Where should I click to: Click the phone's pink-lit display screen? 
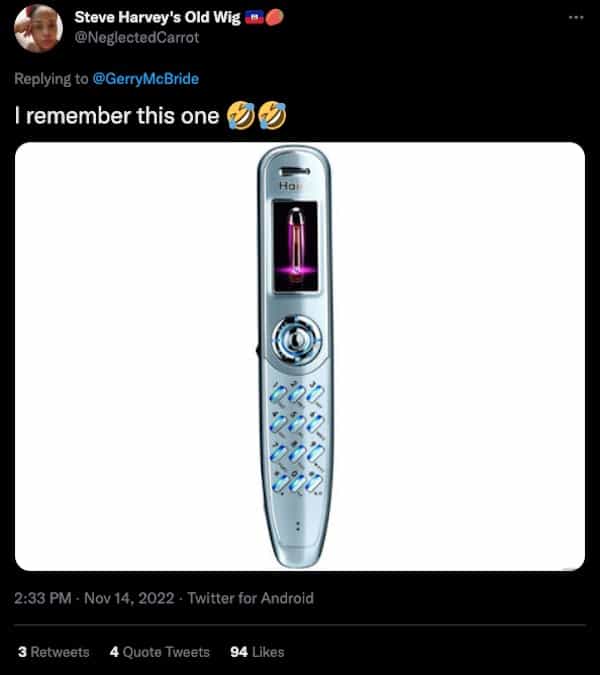(296, 246)
